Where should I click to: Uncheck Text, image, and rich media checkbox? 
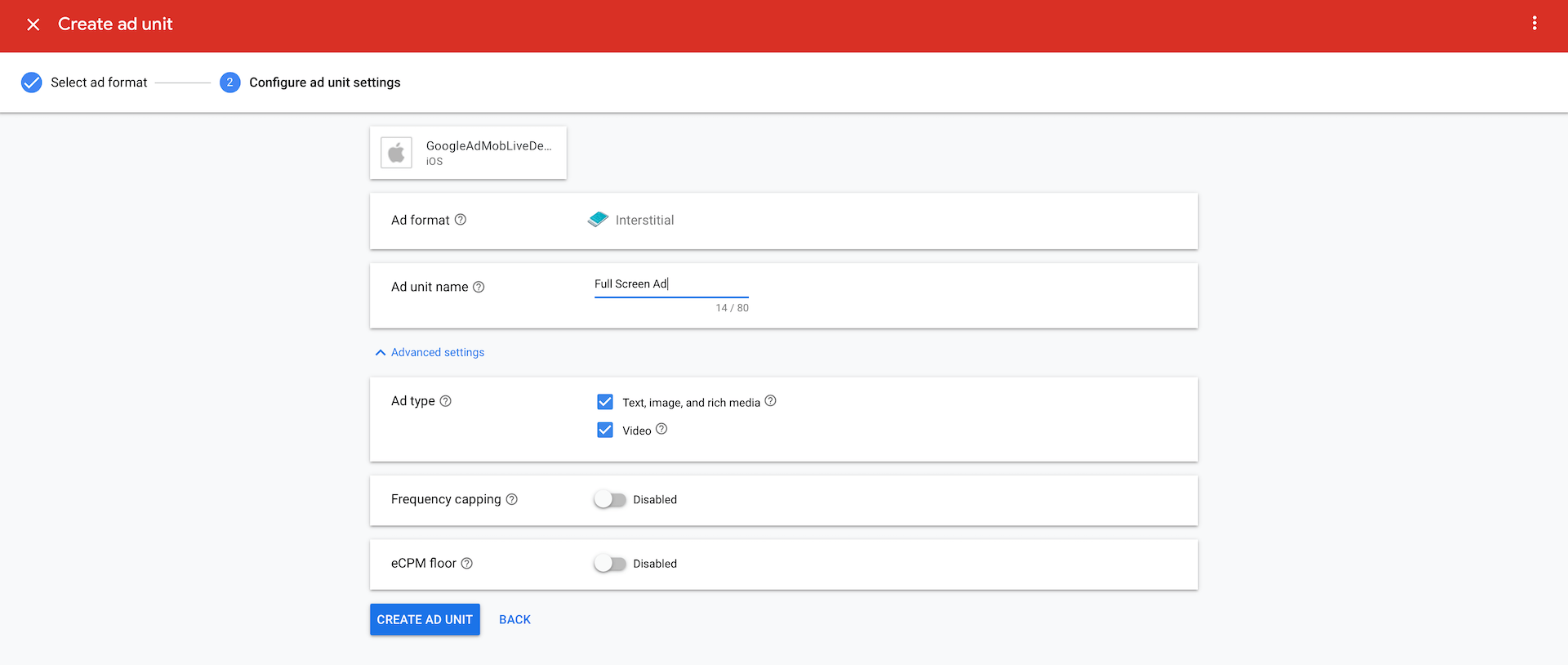coord(605,402)
